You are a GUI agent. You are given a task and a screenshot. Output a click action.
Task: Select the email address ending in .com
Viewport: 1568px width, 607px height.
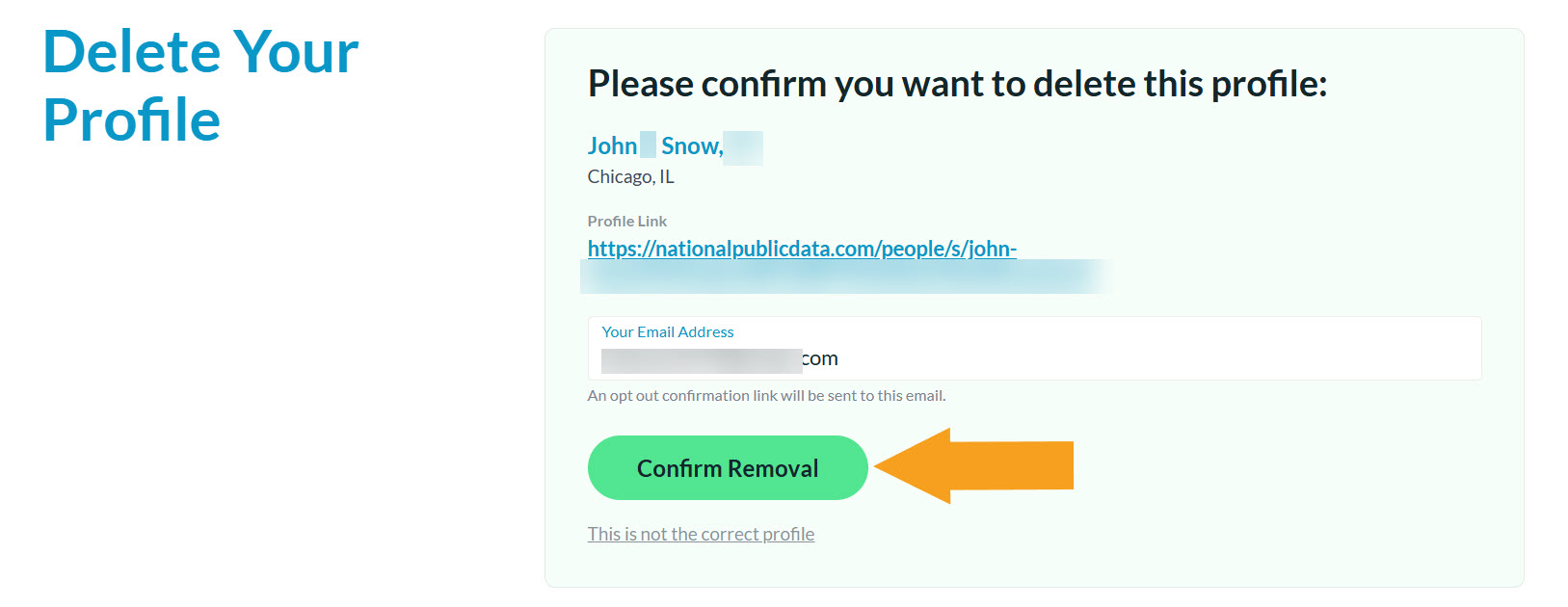tap(721, 357)
